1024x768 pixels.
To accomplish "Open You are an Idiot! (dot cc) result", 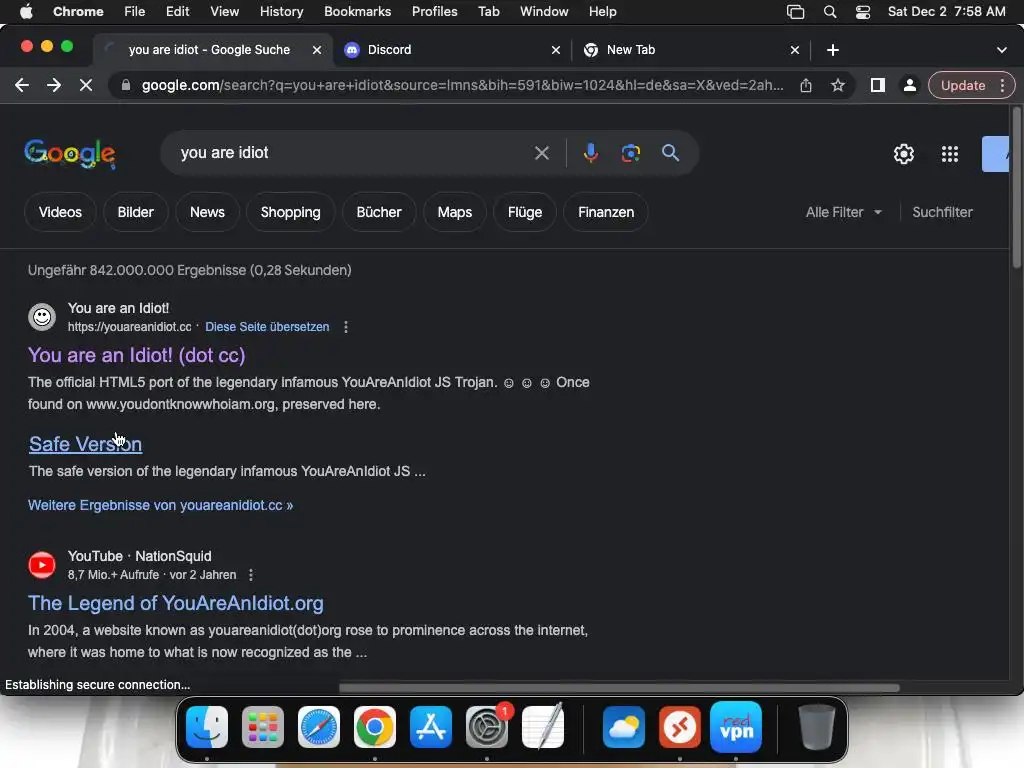I will coord(136,355).
